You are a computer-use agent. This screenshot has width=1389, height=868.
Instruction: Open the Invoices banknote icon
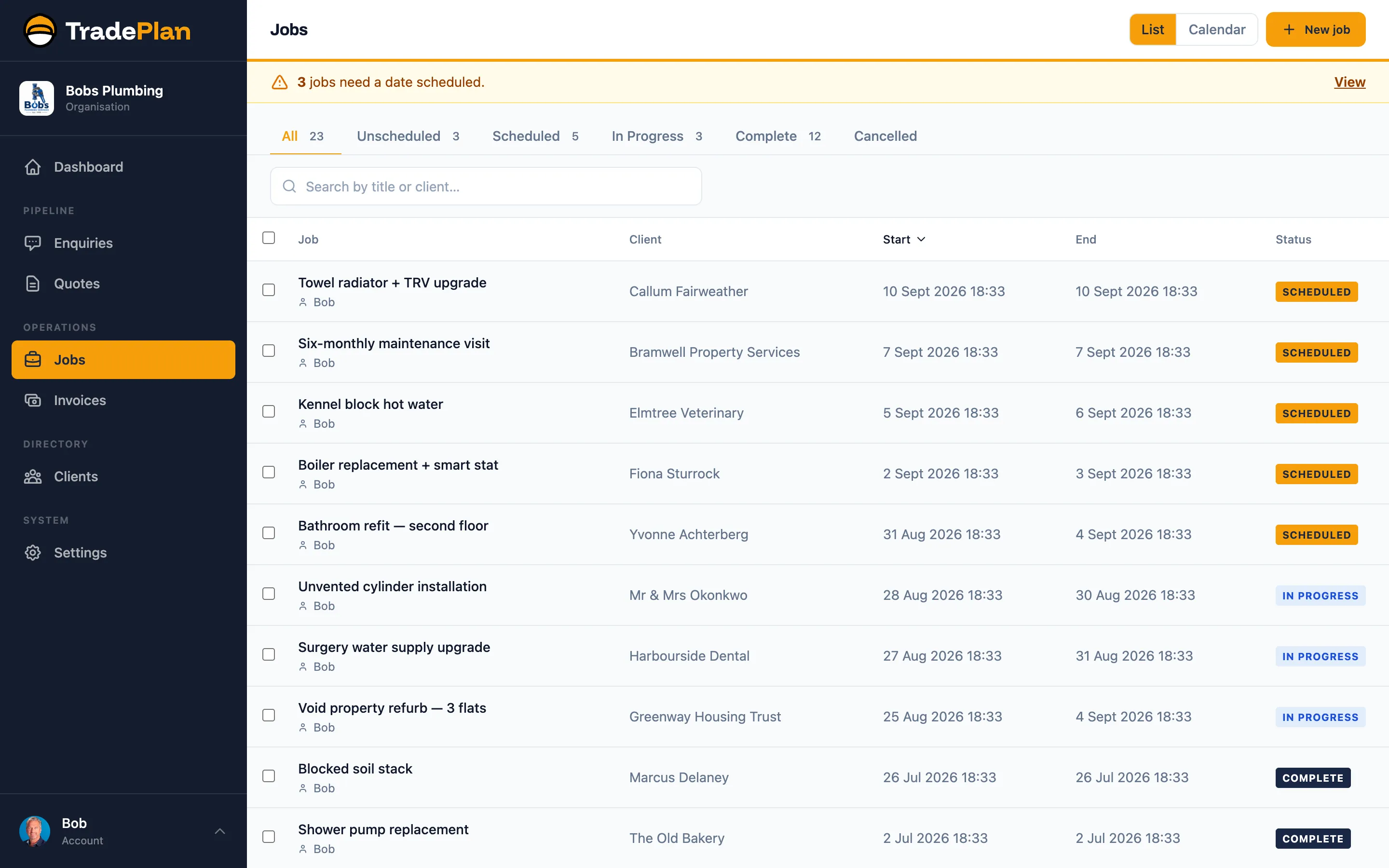click(x=33, y=400)
